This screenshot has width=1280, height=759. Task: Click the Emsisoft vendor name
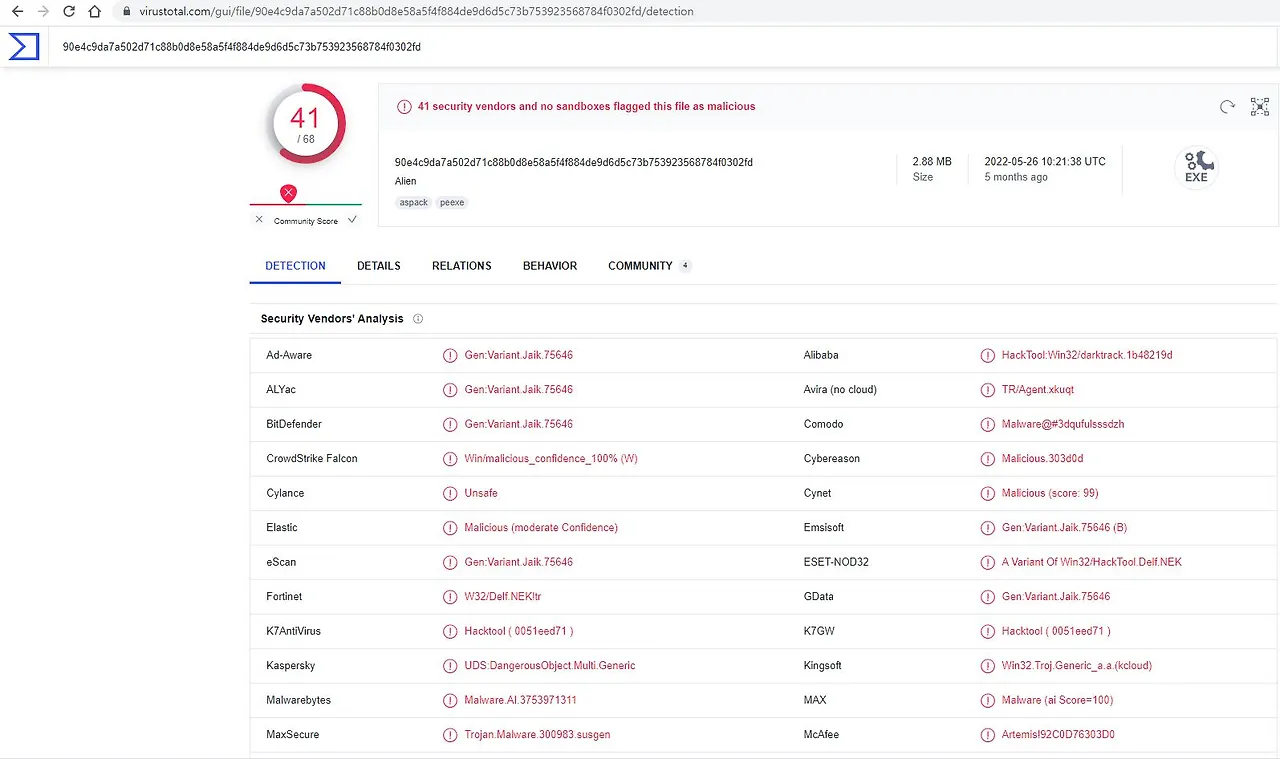click(x=824, y=528)
